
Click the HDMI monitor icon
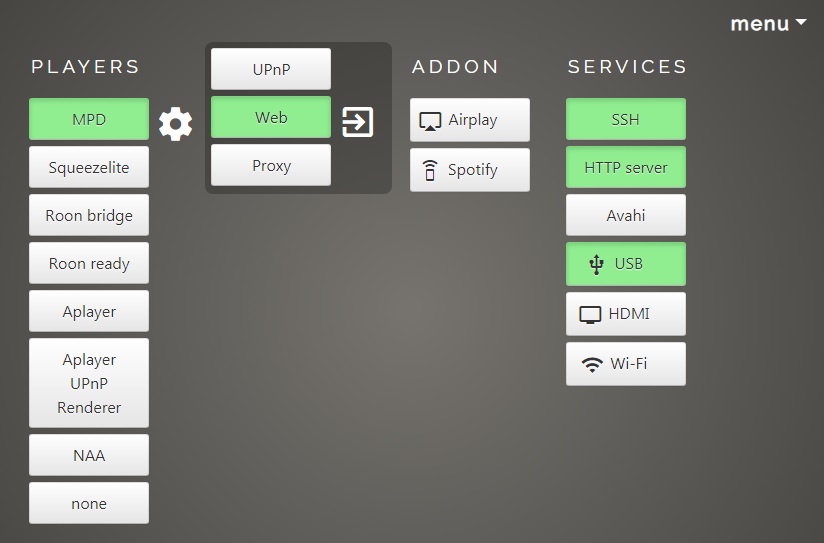(x=590, y=314)
